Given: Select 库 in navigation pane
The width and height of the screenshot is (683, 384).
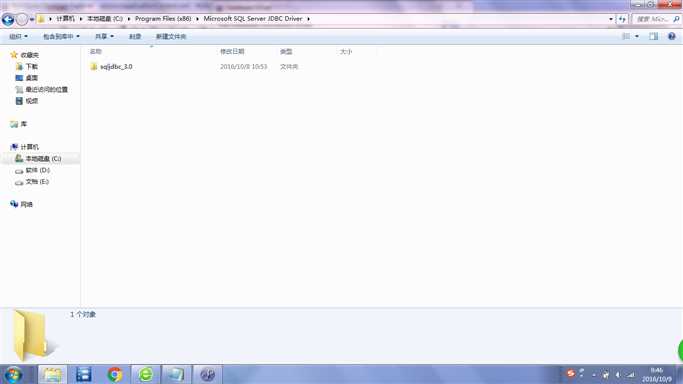Looking at the screenshot, I should (24, 124).
